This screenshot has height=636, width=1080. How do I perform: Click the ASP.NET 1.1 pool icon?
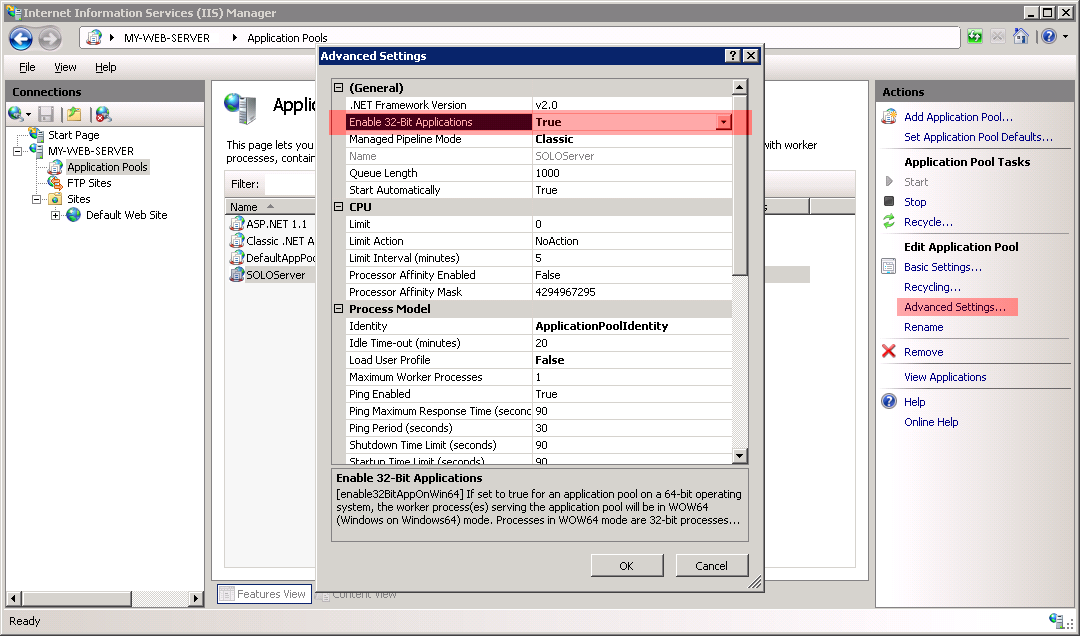(x=237, y=223)
